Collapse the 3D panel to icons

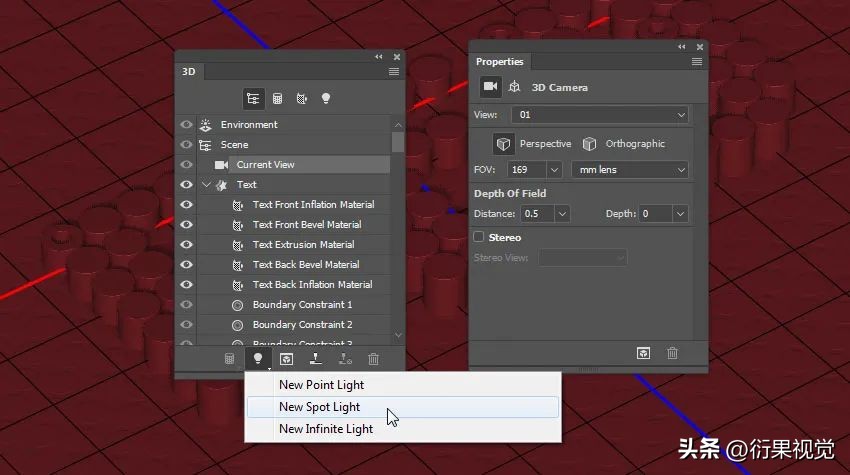tap(379, 56)
